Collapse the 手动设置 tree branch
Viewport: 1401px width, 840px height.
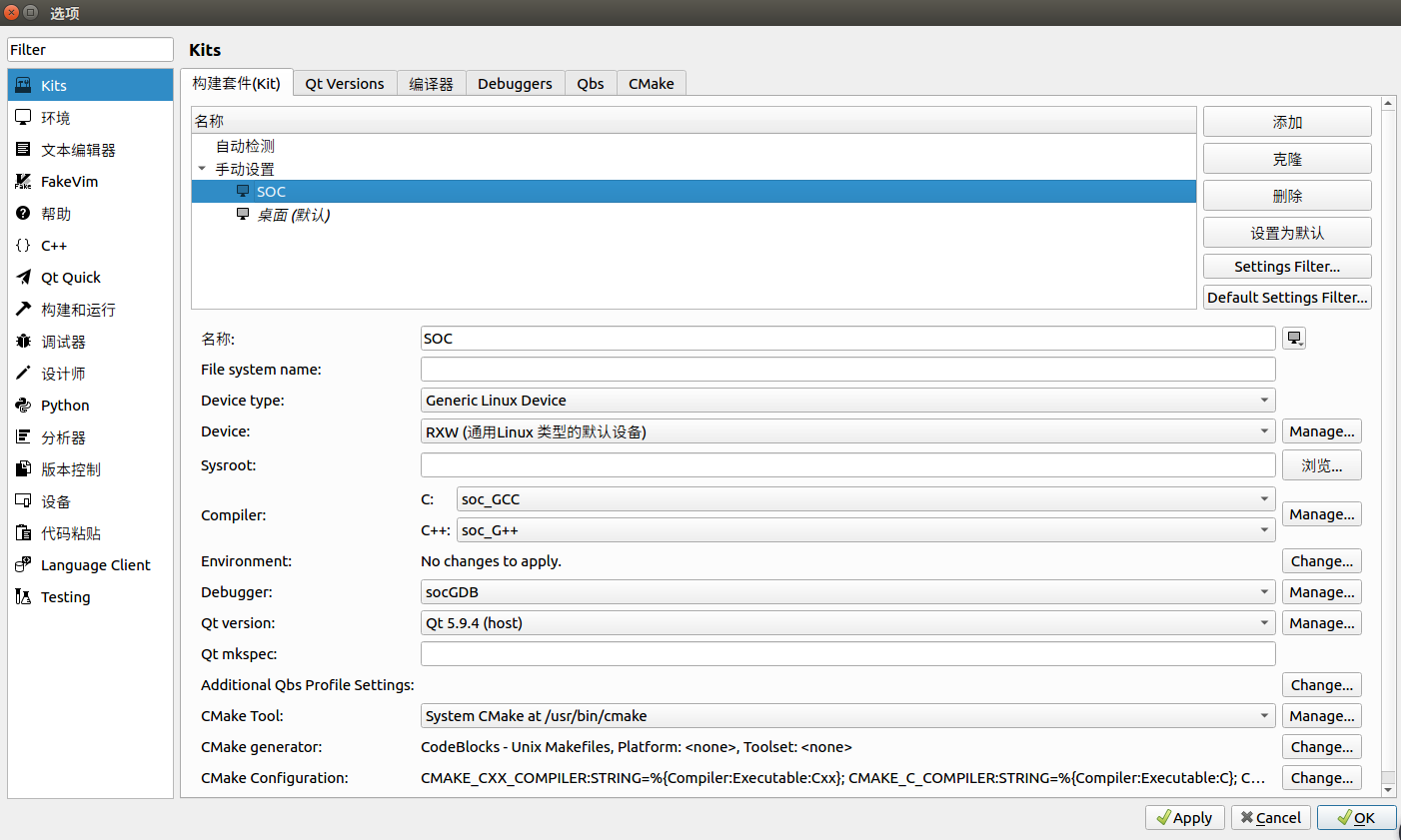tap(203, 169)
